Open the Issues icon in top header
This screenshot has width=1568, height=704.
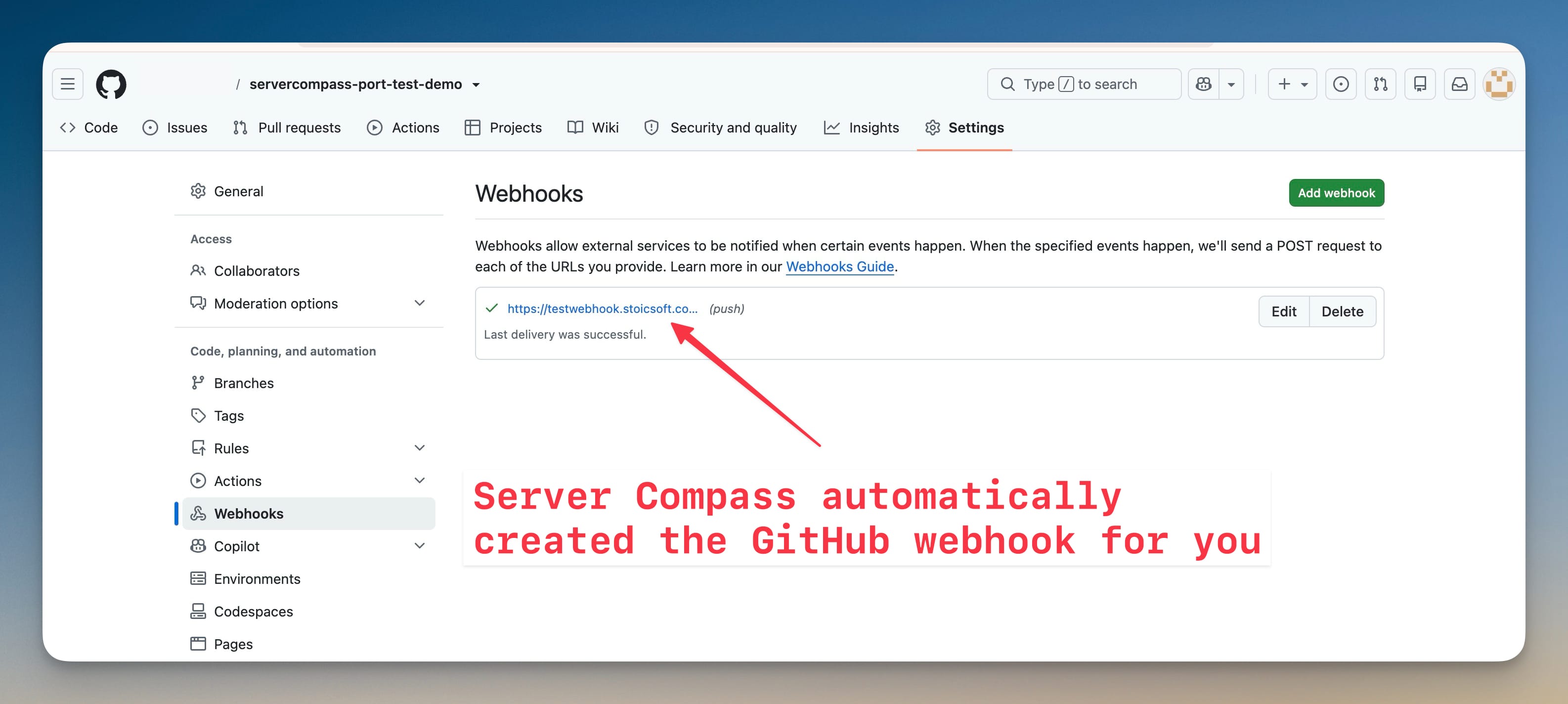coord(1341,84)
